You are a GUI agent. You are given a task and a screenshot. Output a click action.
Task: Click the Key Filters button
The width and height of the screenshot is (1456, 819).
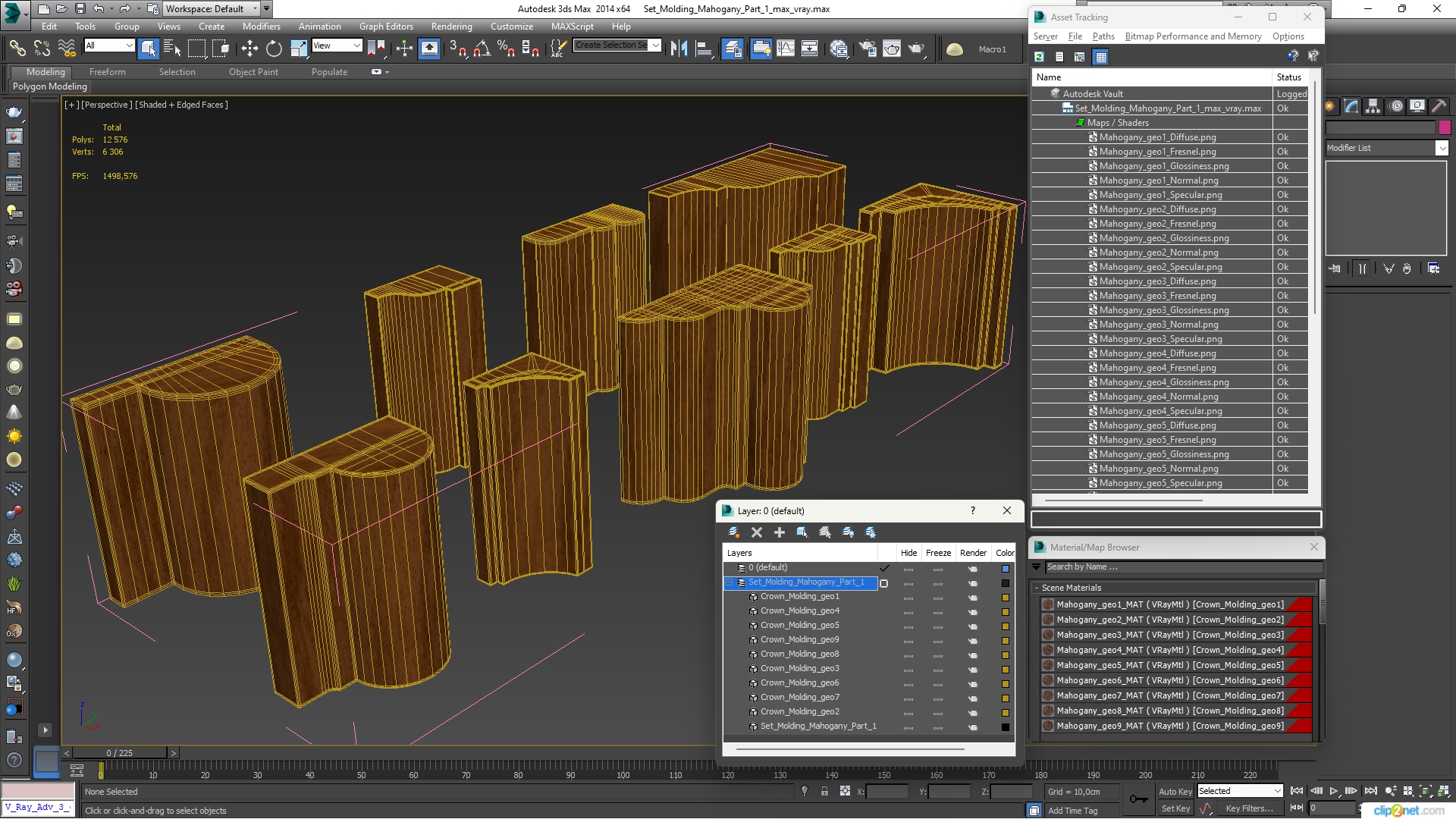(1249, 808)
